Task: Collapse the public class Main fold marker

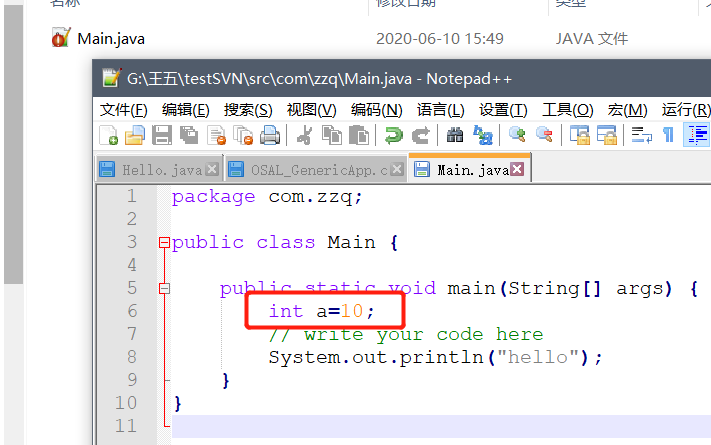Action: coord(164,243)
